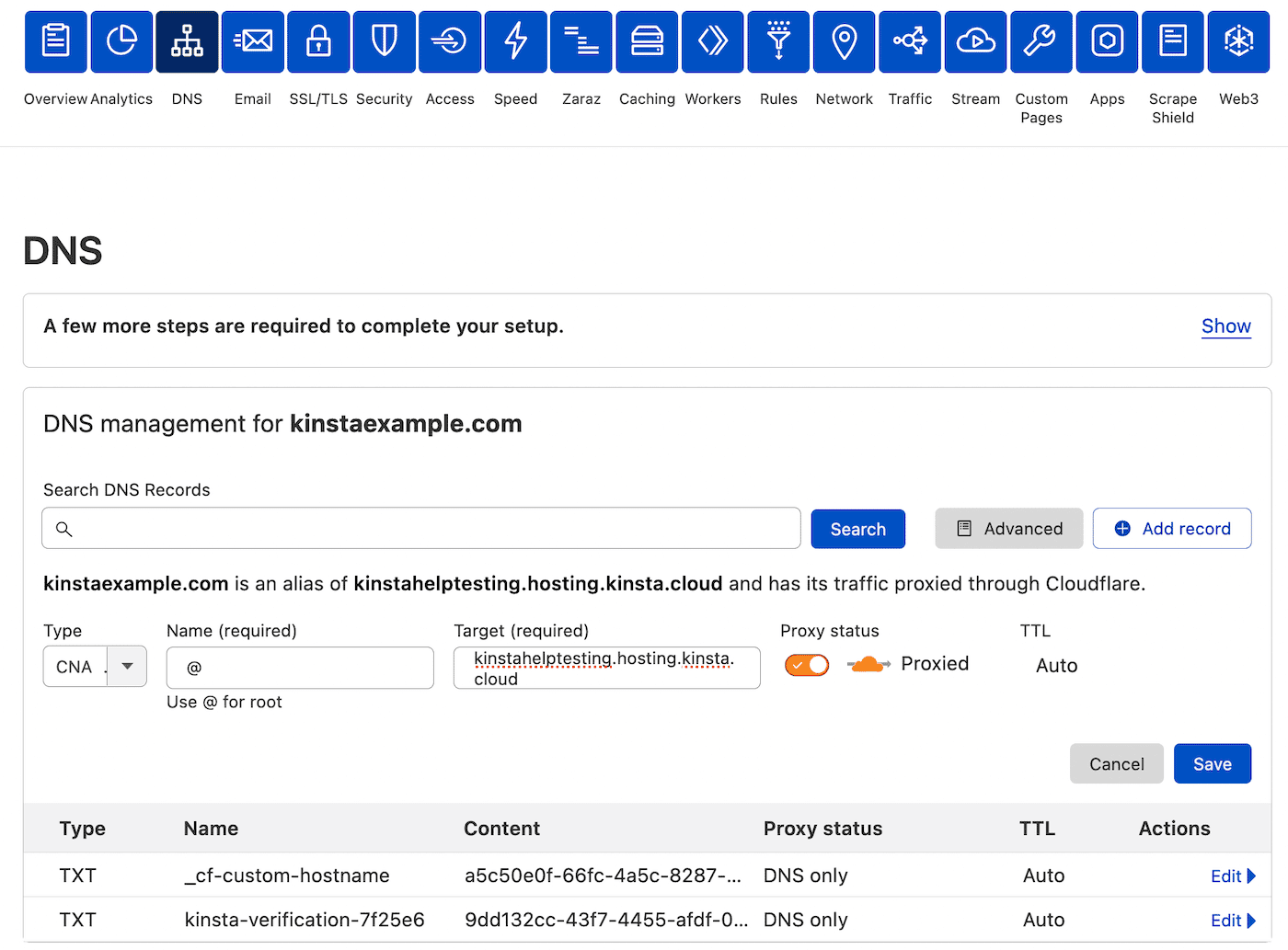Open the Speed lightning bolt icon
Image resolution: width=1288 pixels, height=950 pixels.
tap(515, 42)
